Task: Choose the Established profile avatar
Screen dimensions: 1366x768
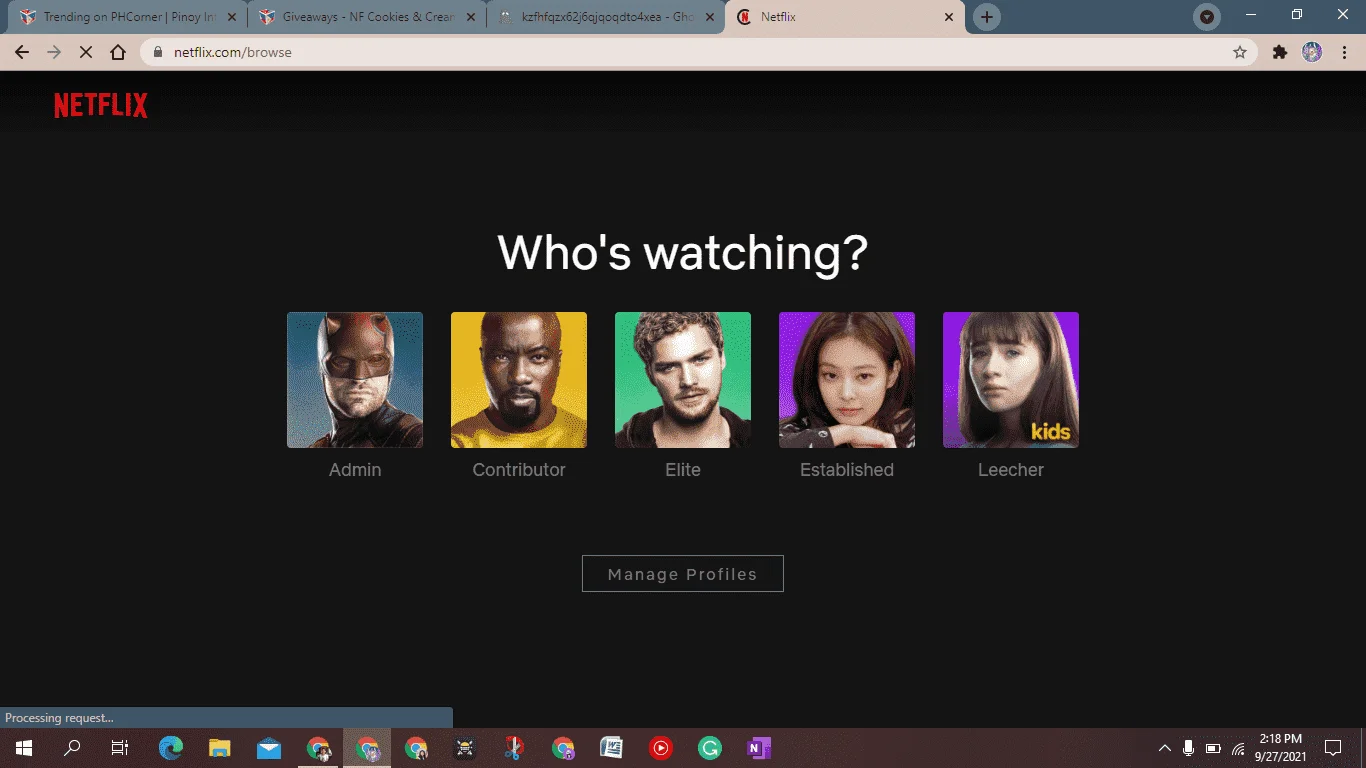Action: point(847,380)
